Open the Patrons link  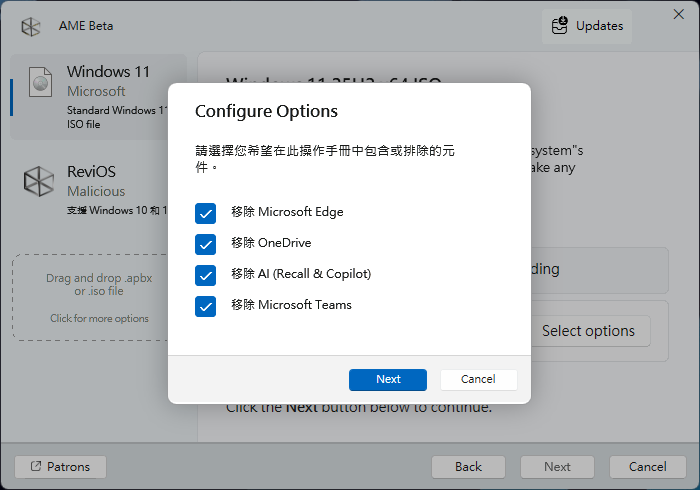click(x=61, y=467)
